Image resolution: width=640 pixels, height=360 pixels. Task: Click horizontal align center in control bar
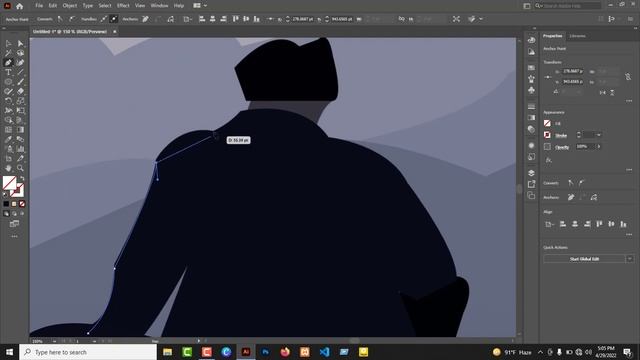click(213, 19)
